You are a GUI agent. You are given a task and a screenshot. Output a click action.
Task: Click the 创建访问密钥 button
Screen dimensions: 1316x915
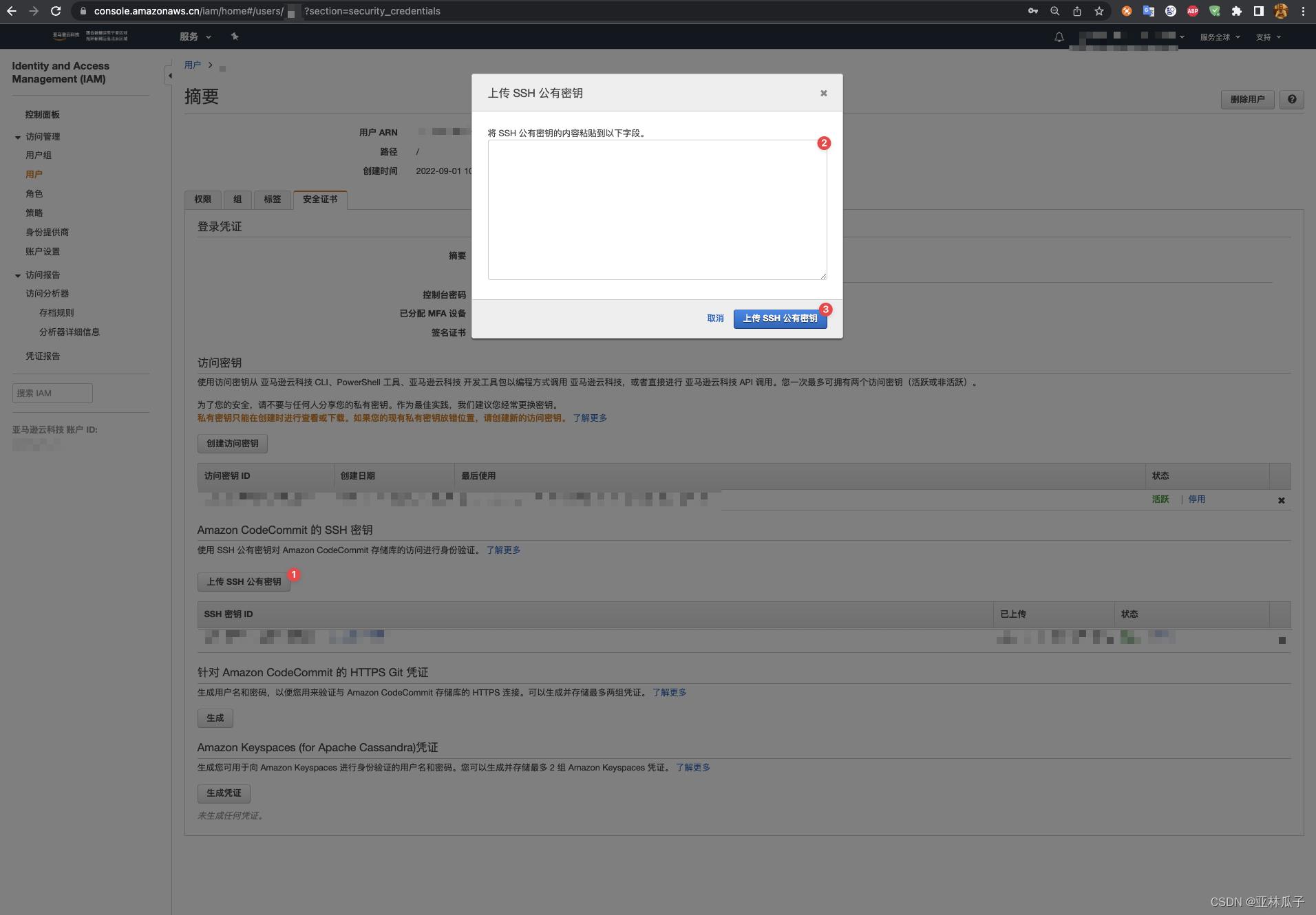click(232, 444)
